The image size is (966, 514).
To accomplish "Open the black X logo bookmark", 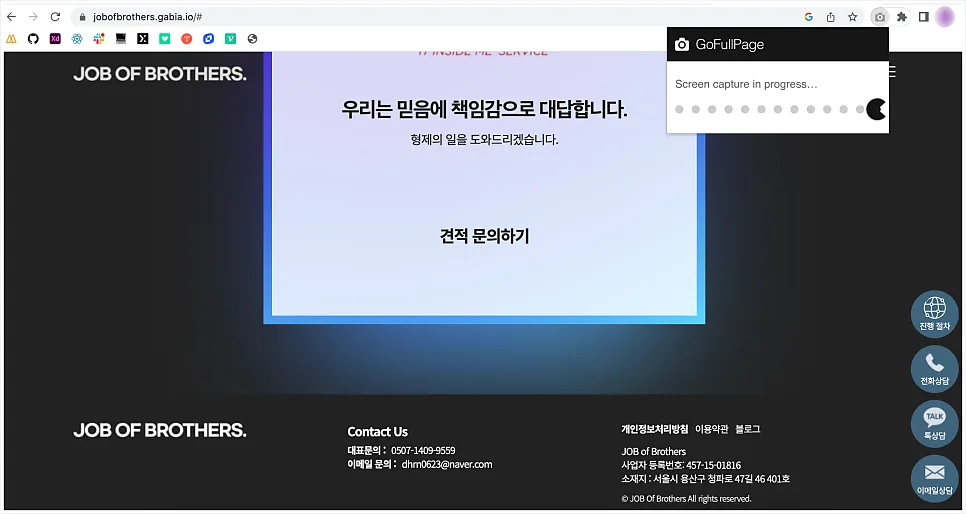I will (143, 39).
